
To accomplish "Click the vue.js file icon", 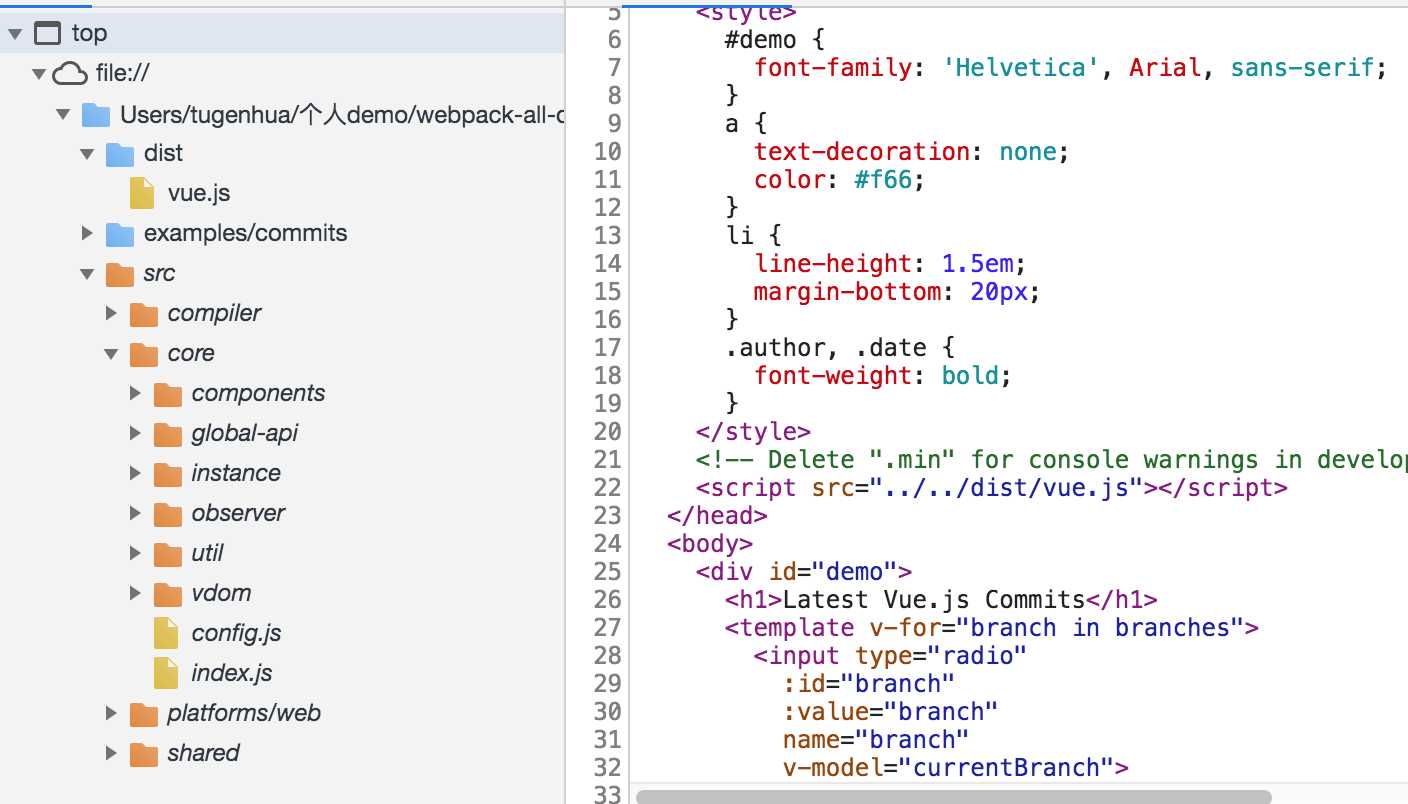I will [142, 193].
